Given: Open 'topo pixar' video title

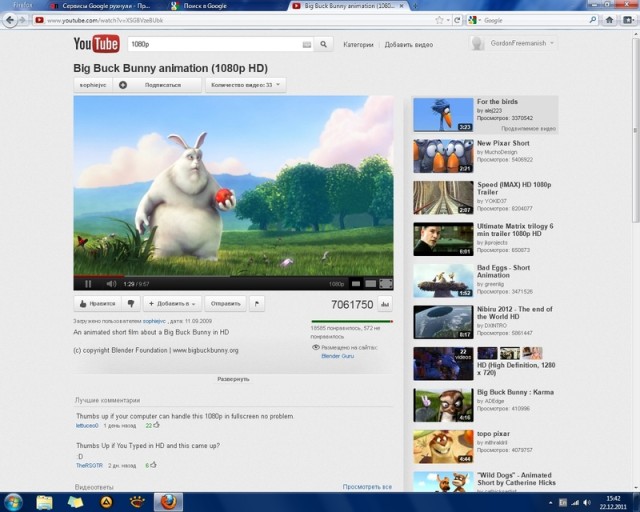Looking at the screenshot, I should (493, 434).
